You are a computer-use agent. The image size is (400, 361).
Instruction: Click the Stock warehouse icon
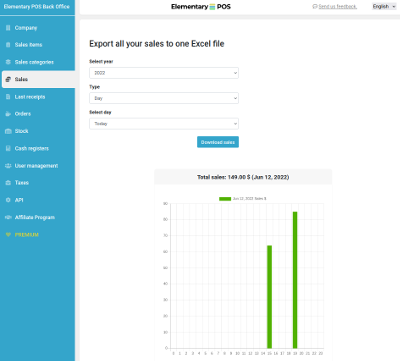tap(8, 131)
